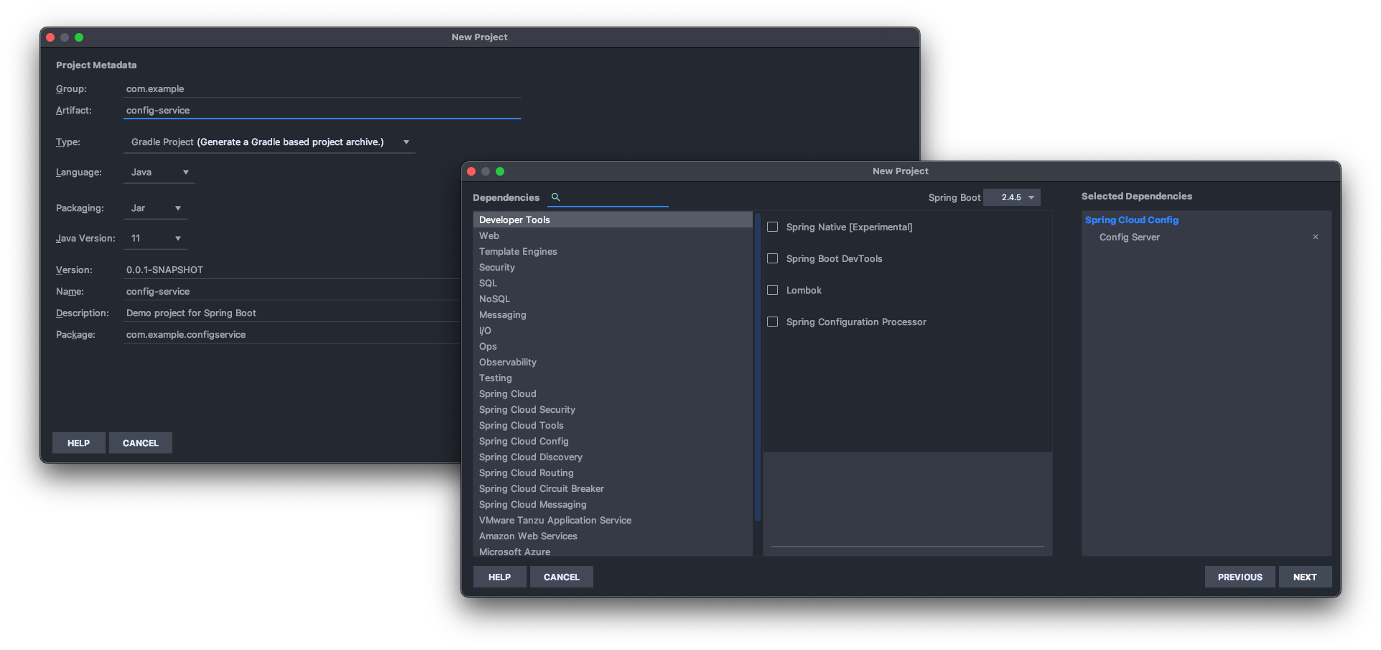This screenshot has width=1381, height=650.
Task: Select the Spring Cloud Messaging category
Action: pos(613,504)
